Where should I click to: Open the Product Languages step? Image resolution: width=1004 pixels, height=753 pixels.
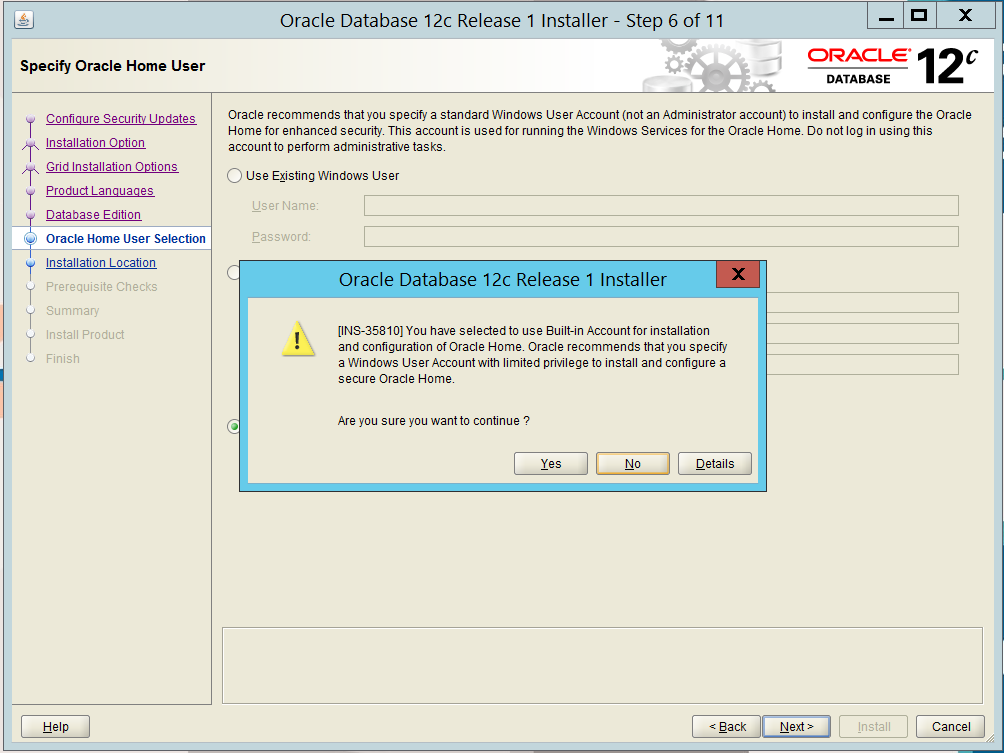click(x=101, y=190)
